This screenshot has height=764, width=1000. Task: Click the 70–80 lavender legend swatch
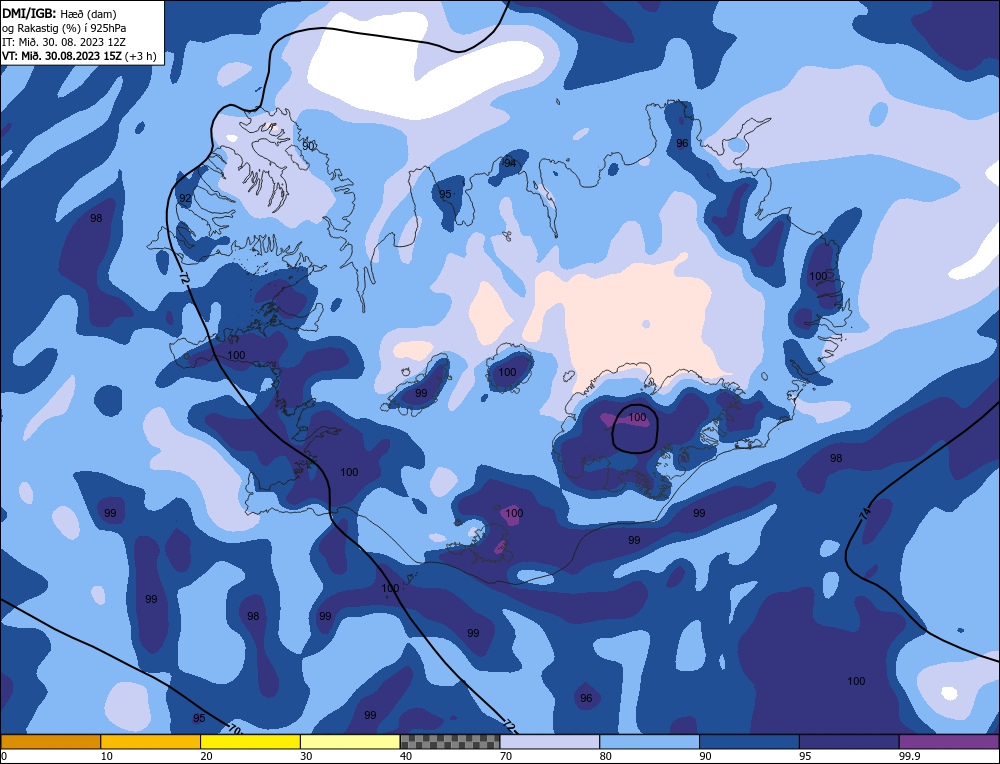point(550,741)
